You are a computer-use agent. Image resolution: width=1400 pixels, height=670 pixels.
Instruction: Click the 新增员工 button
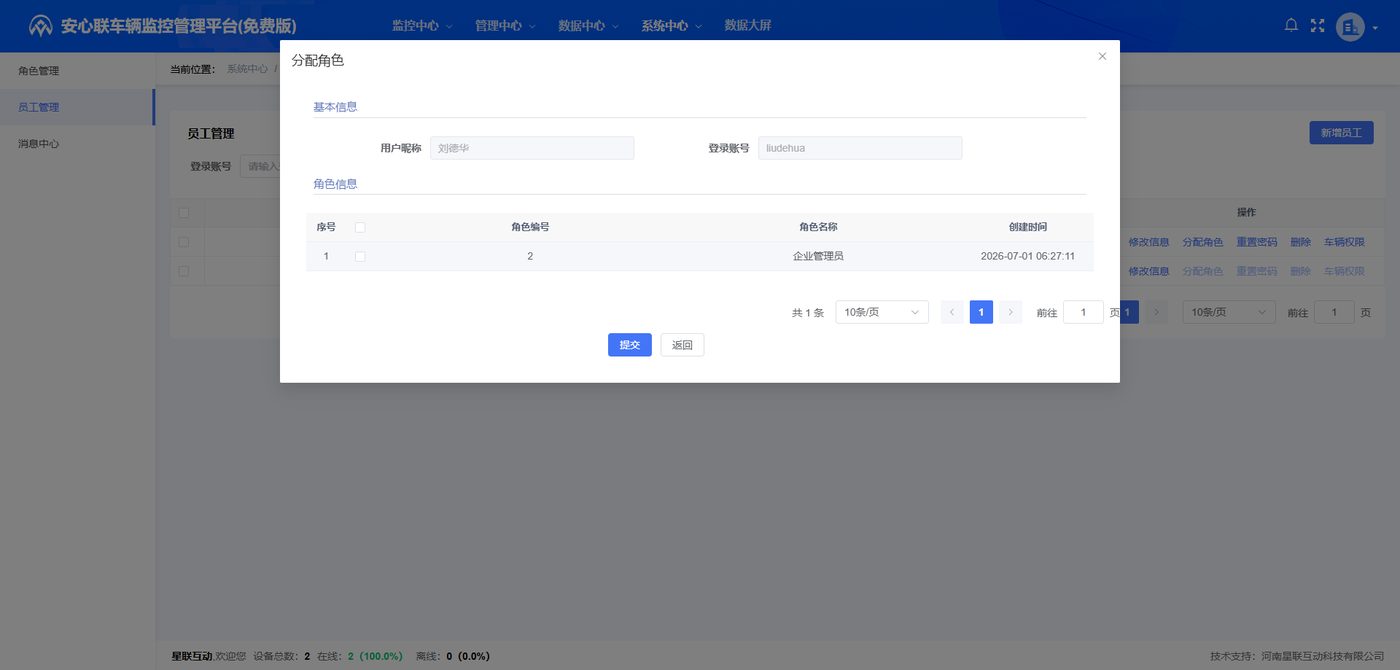(x=1341, y=132)
